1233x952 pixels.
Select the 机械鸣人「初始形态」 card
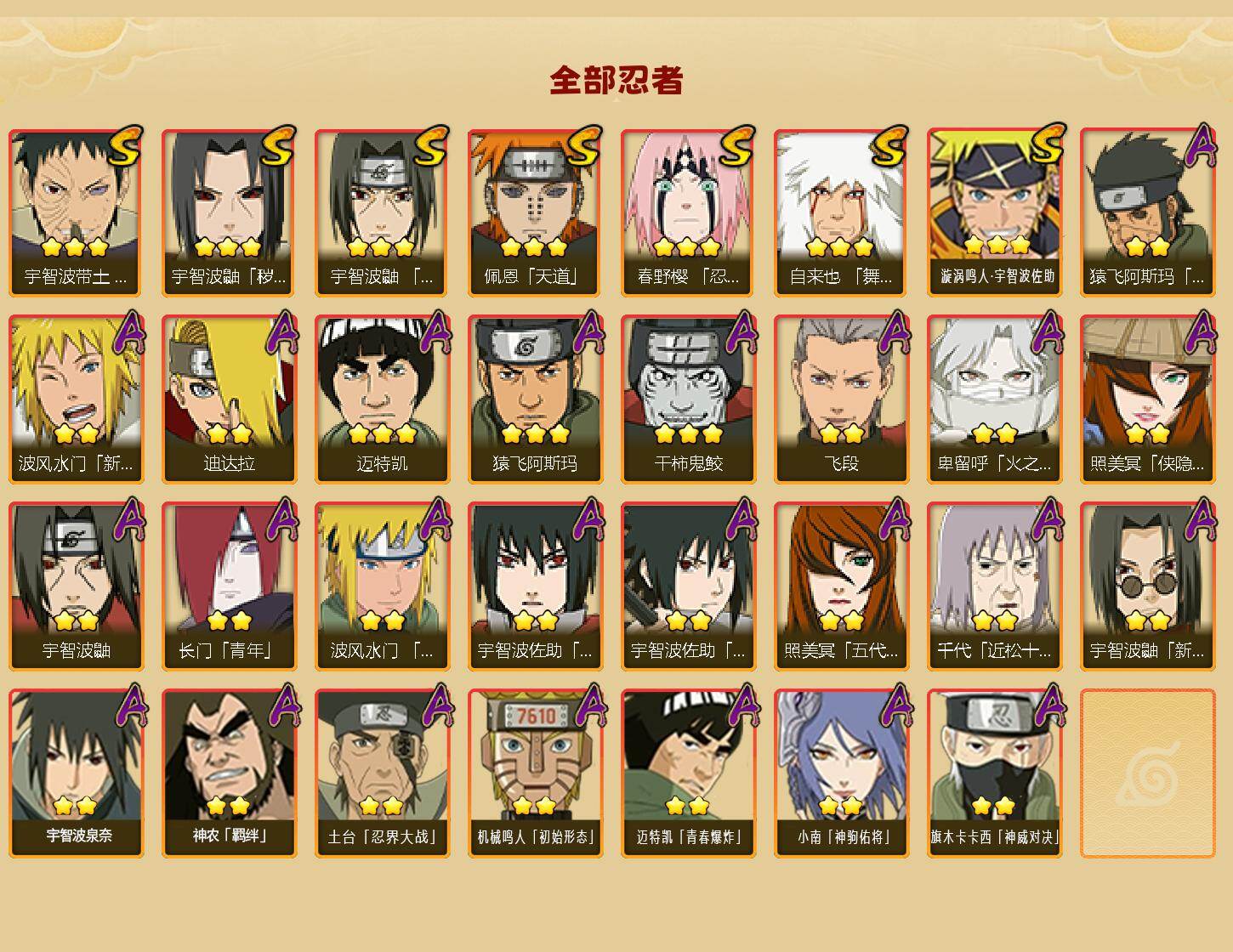(x=535, y=773)
